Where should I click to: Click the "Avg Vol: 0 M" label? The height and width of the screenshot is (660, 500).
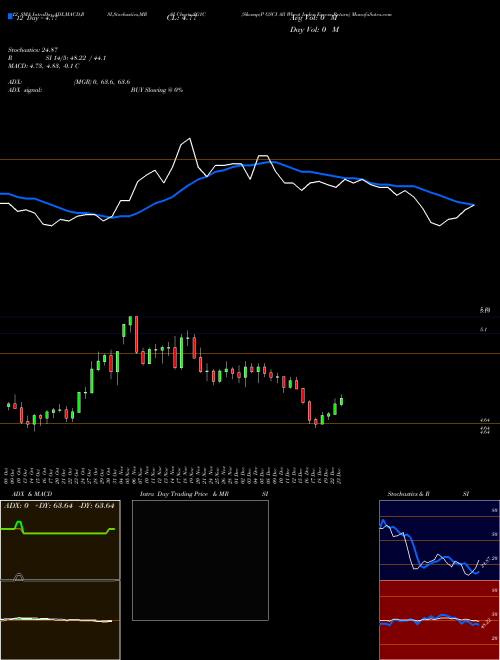click(313, 18)
